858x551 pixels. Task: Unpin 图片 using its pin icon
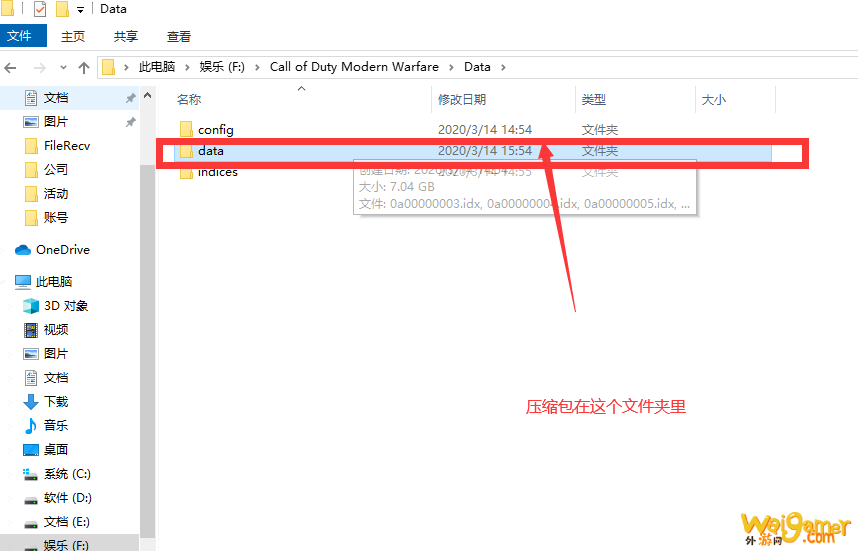pos(131,122)
